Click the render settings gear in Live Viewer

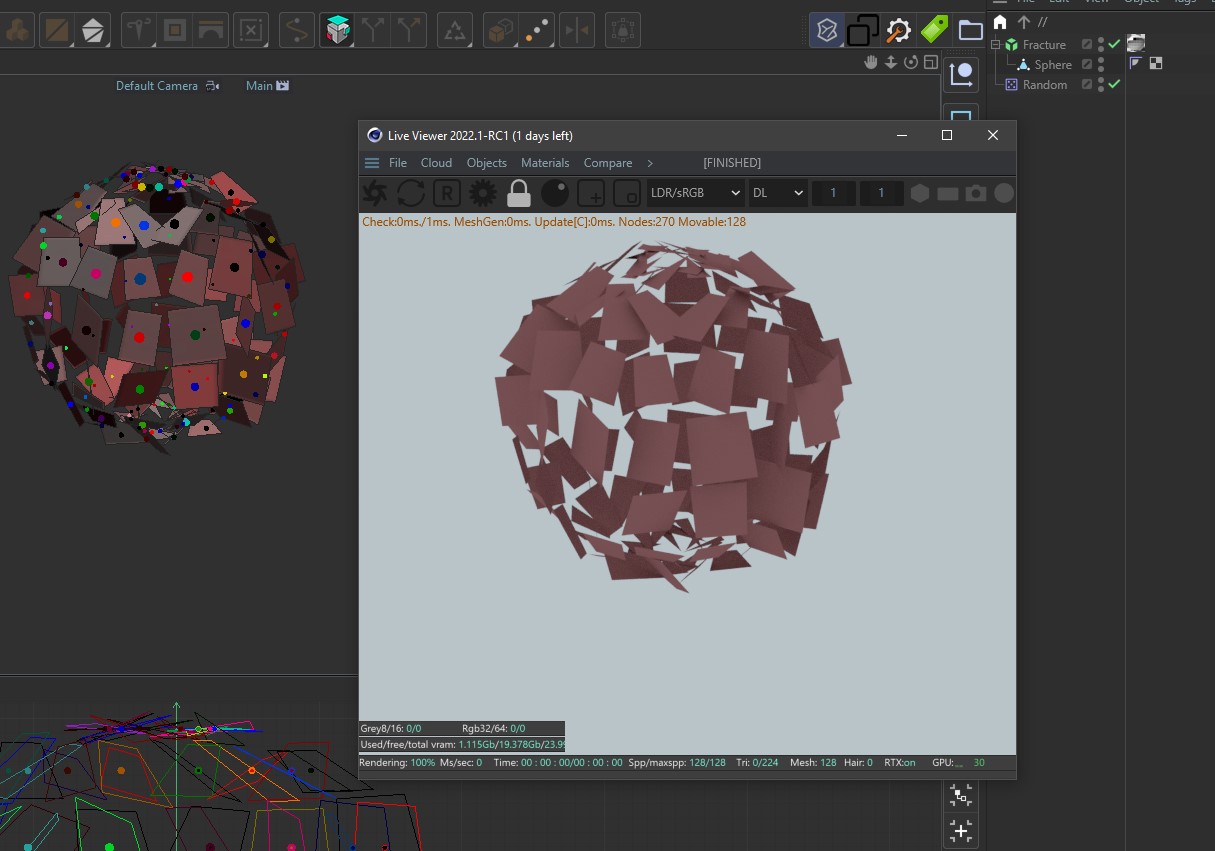coord(483,193)
